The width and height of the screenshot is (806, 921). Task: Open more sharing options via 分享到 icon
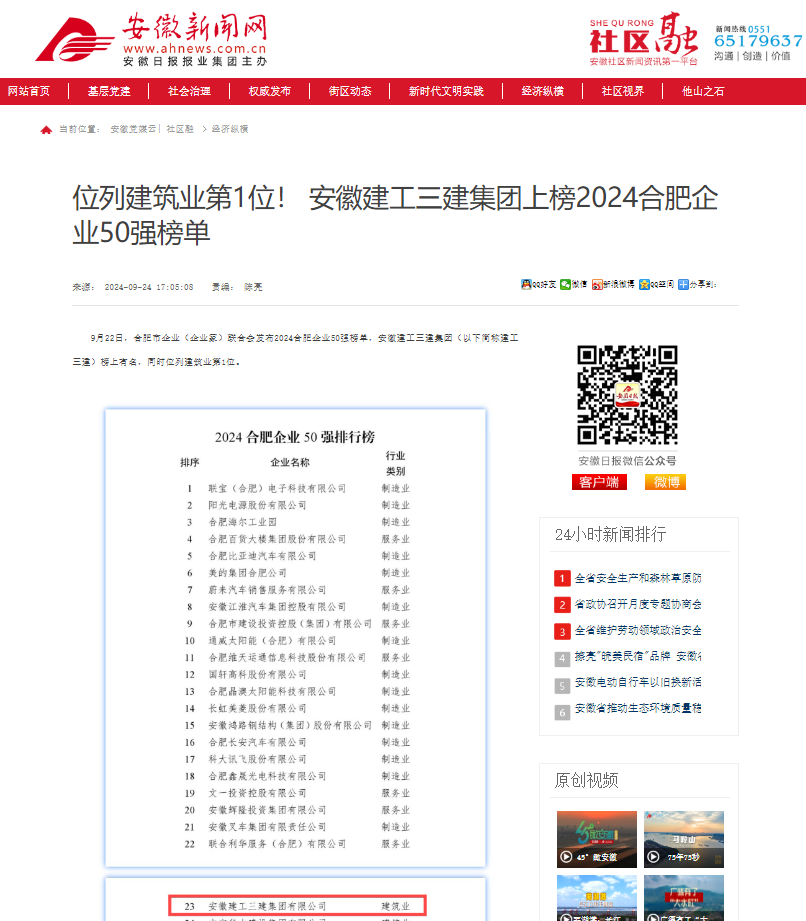point(697,284)
